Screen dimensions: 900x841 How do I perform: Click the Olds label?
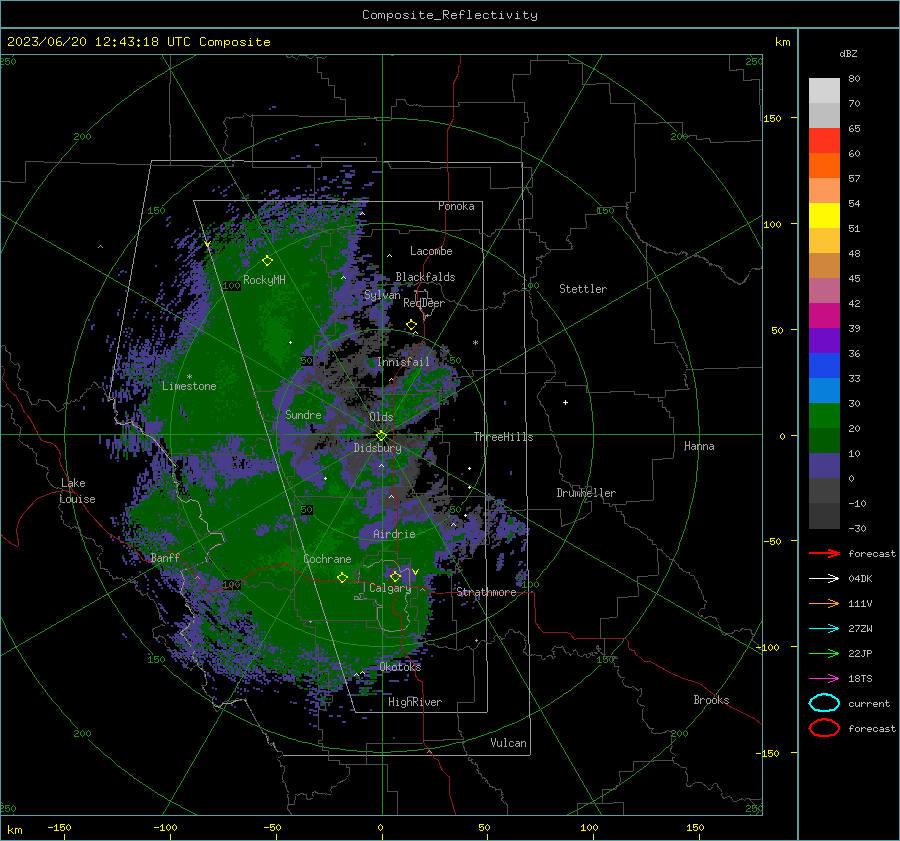coord(381,417)
